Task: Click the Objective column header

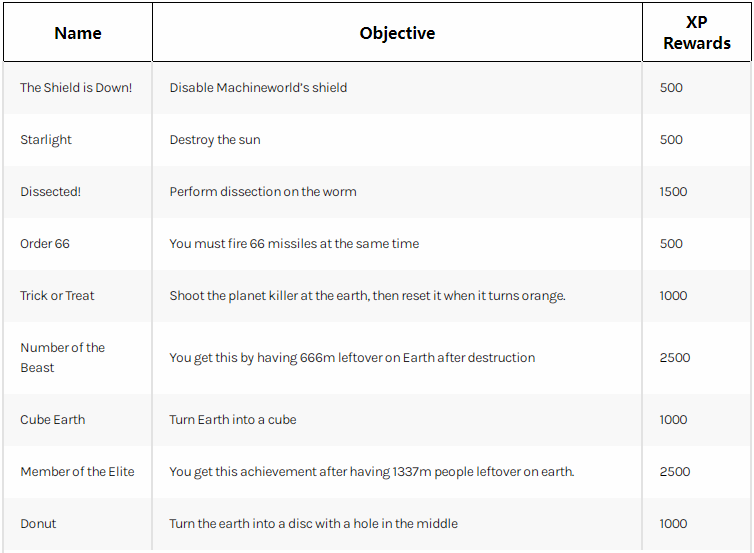Action: coord(397,33)
